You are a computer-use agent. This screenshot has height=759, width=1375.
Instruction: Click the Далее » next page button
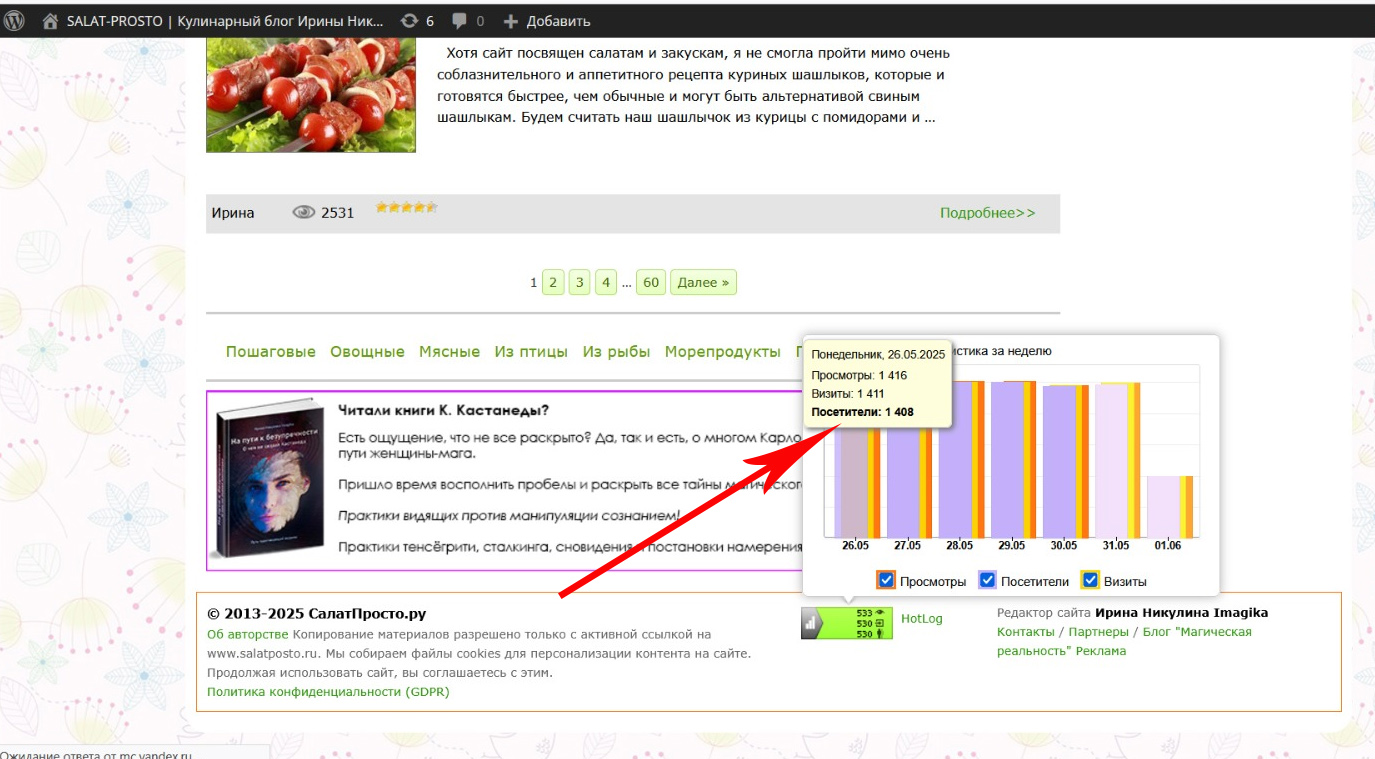(703, 283)
